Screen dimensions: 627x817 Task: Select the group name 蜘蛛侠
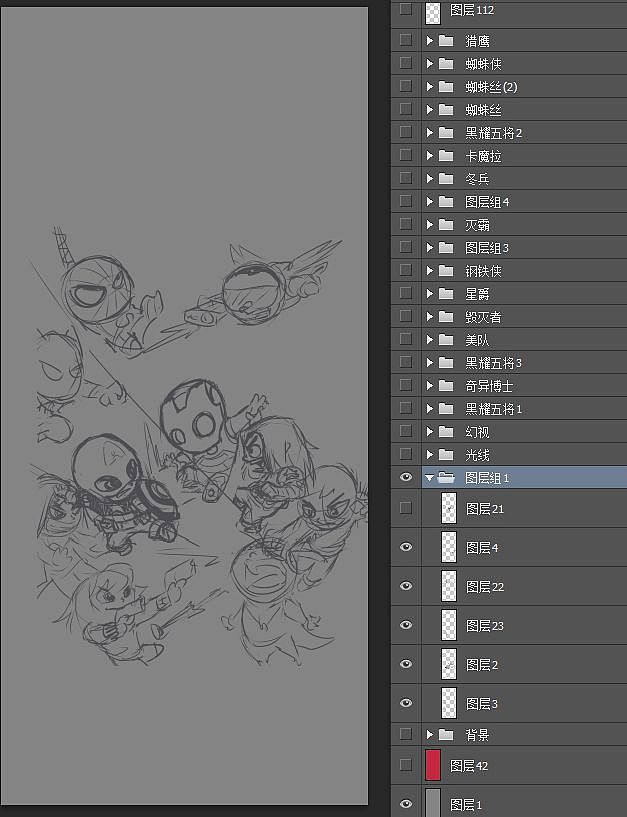(483, 64)
